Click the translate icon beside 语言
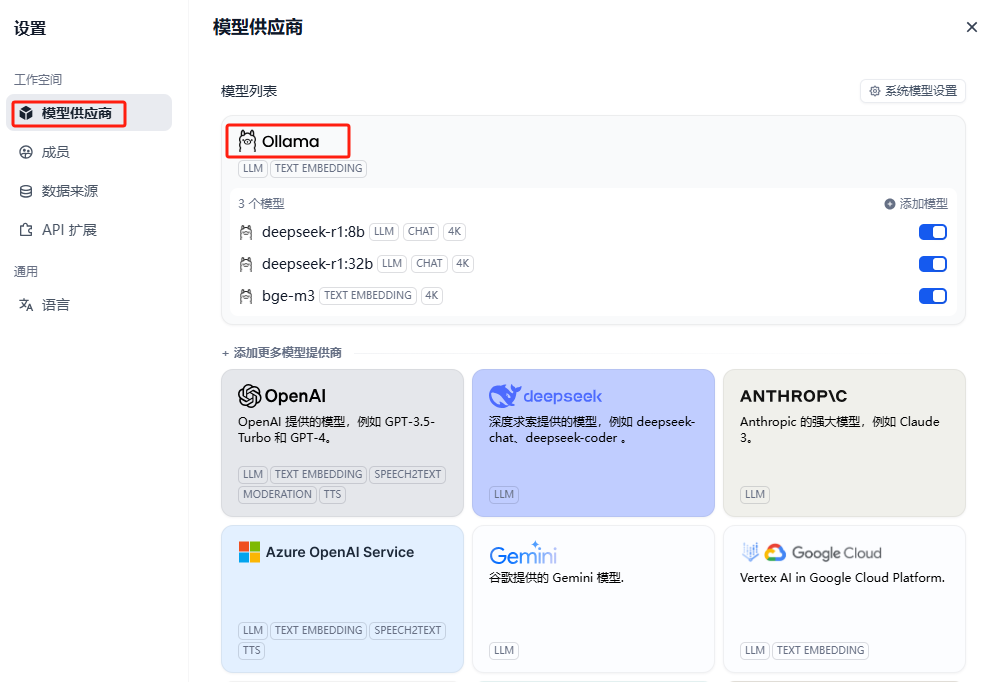This screenshot has width=995, height=682. (26, 305)
